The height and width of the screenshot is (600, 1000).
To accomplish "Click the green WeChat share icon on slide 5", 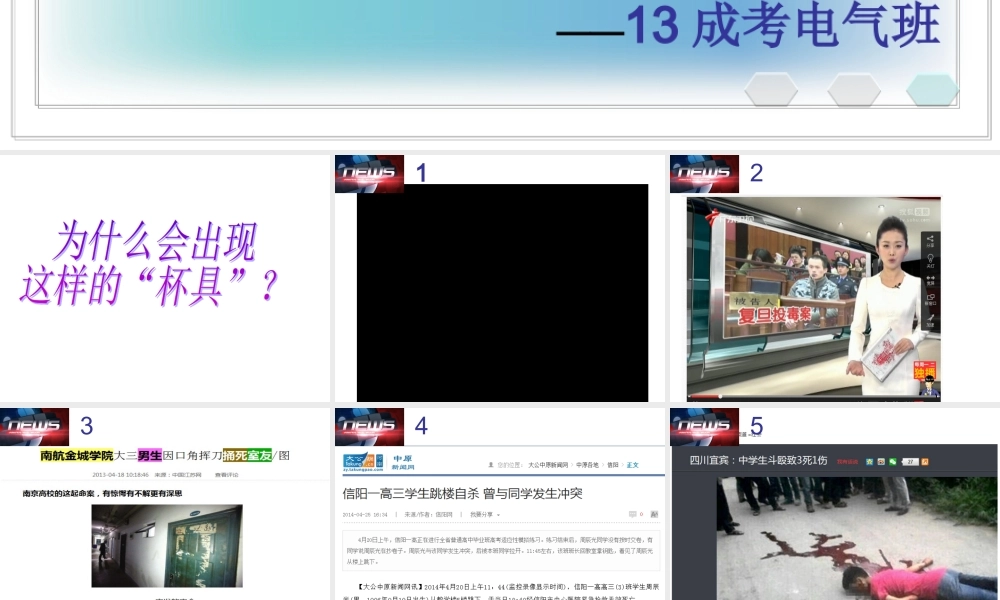I will coord(892,462).
